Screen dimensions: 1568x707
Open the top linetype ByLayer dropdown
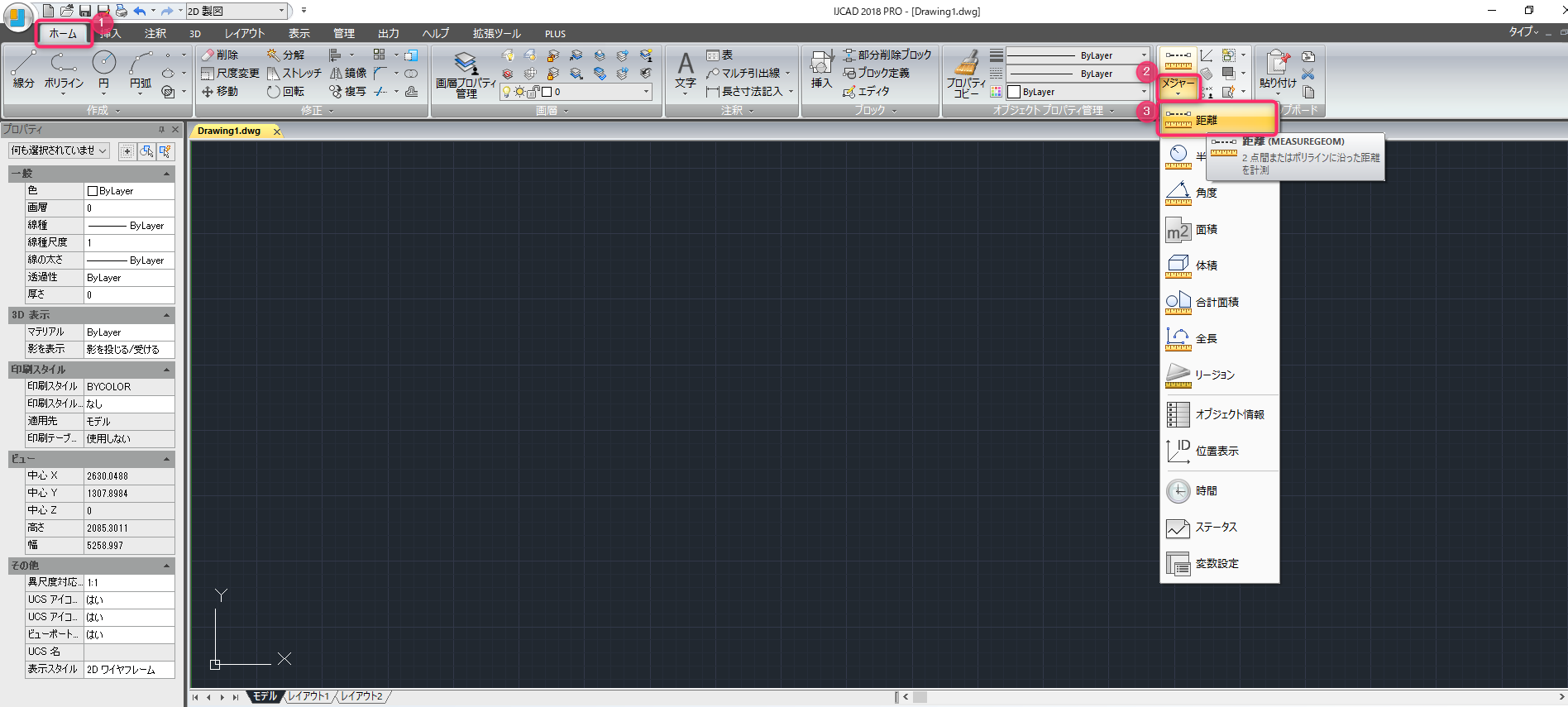[1077, 55]
